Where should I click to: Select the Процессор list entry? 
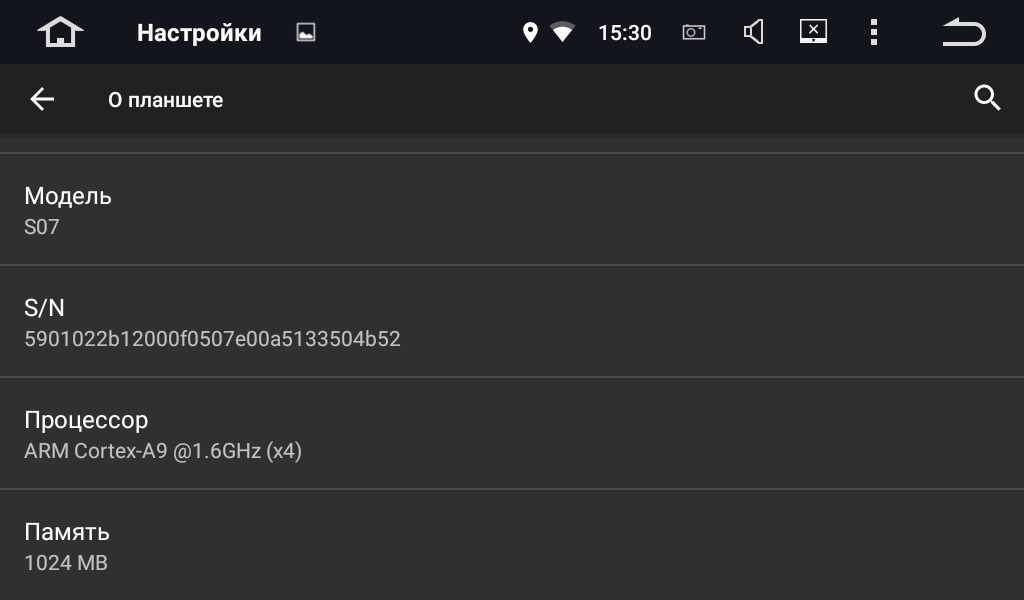pyautogui.click(x=512, y=434)
